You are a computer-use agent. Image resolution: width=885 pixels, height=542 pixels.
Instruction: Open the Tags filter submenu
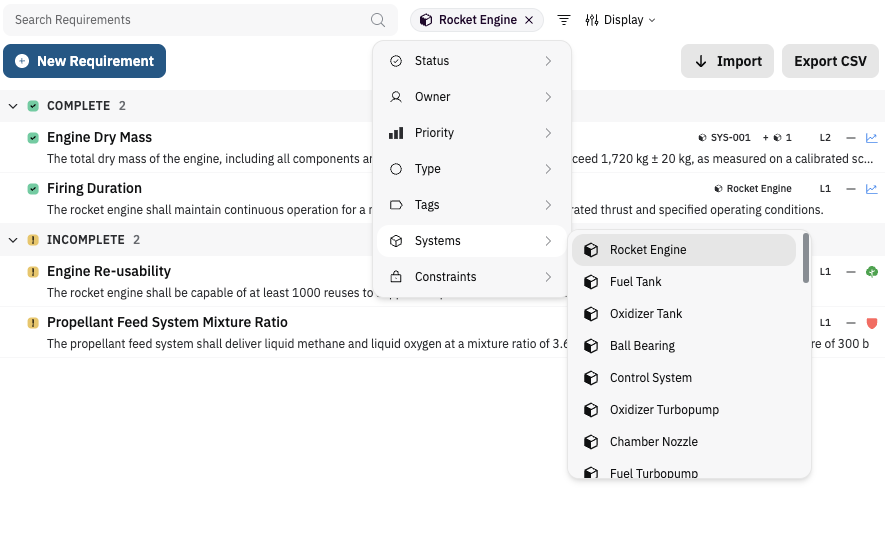click(471, 205)
